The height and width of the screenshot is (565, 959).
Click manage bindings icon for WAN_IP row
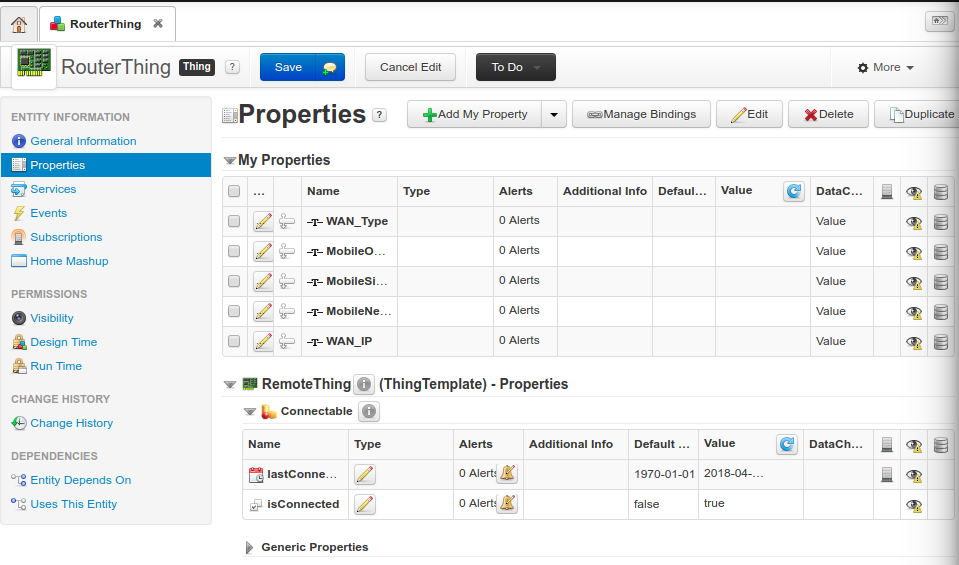[x=287, y=341]
